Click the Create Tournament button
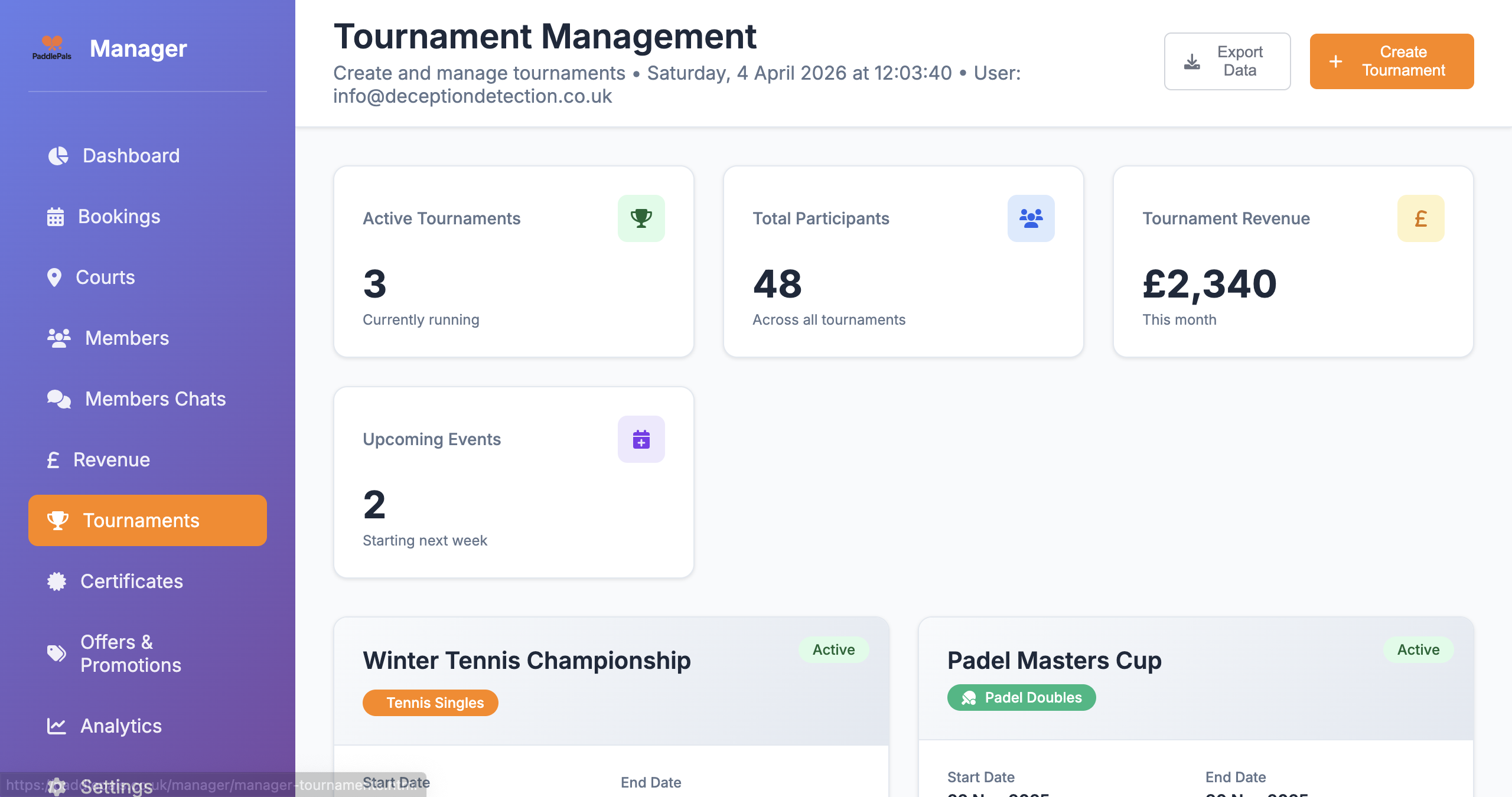Screen dimensions: 1512x797 pyautogui.click(x=1392, y=61)
